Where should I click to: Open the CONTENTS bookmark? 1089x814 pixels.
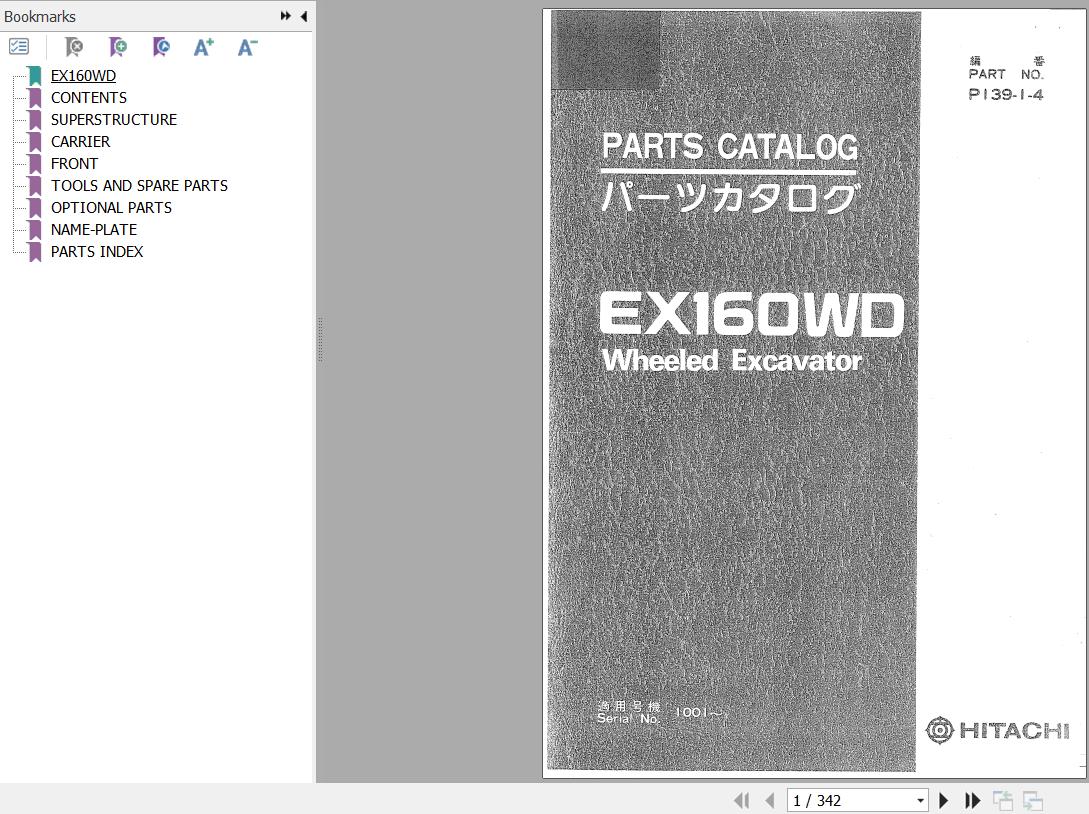pos(89,98)
